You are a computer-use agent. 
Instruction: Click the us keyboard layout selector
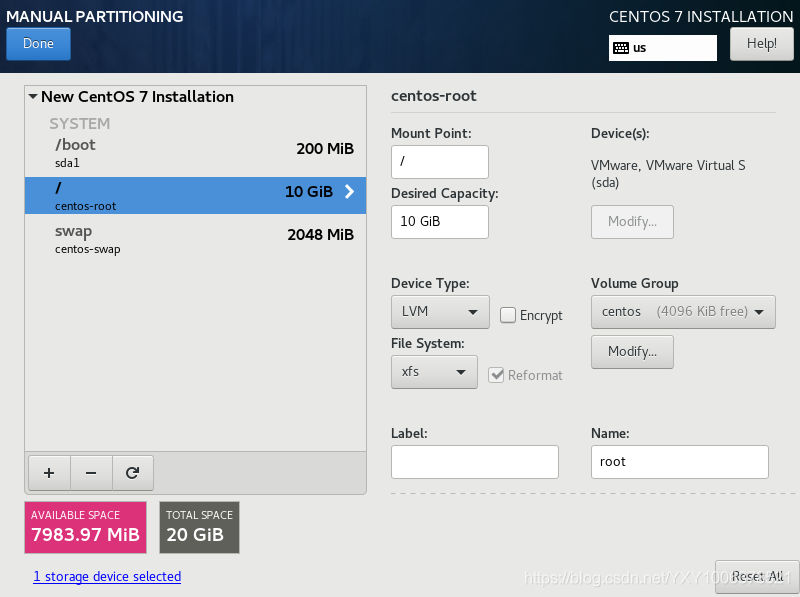point(663,48)
